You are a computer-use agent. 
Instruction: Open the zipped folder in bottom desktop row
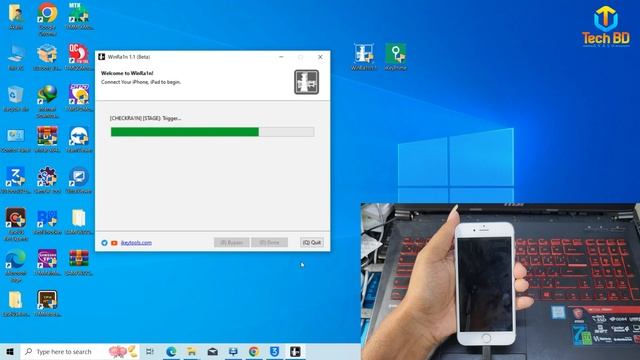(x=16, y=304)
